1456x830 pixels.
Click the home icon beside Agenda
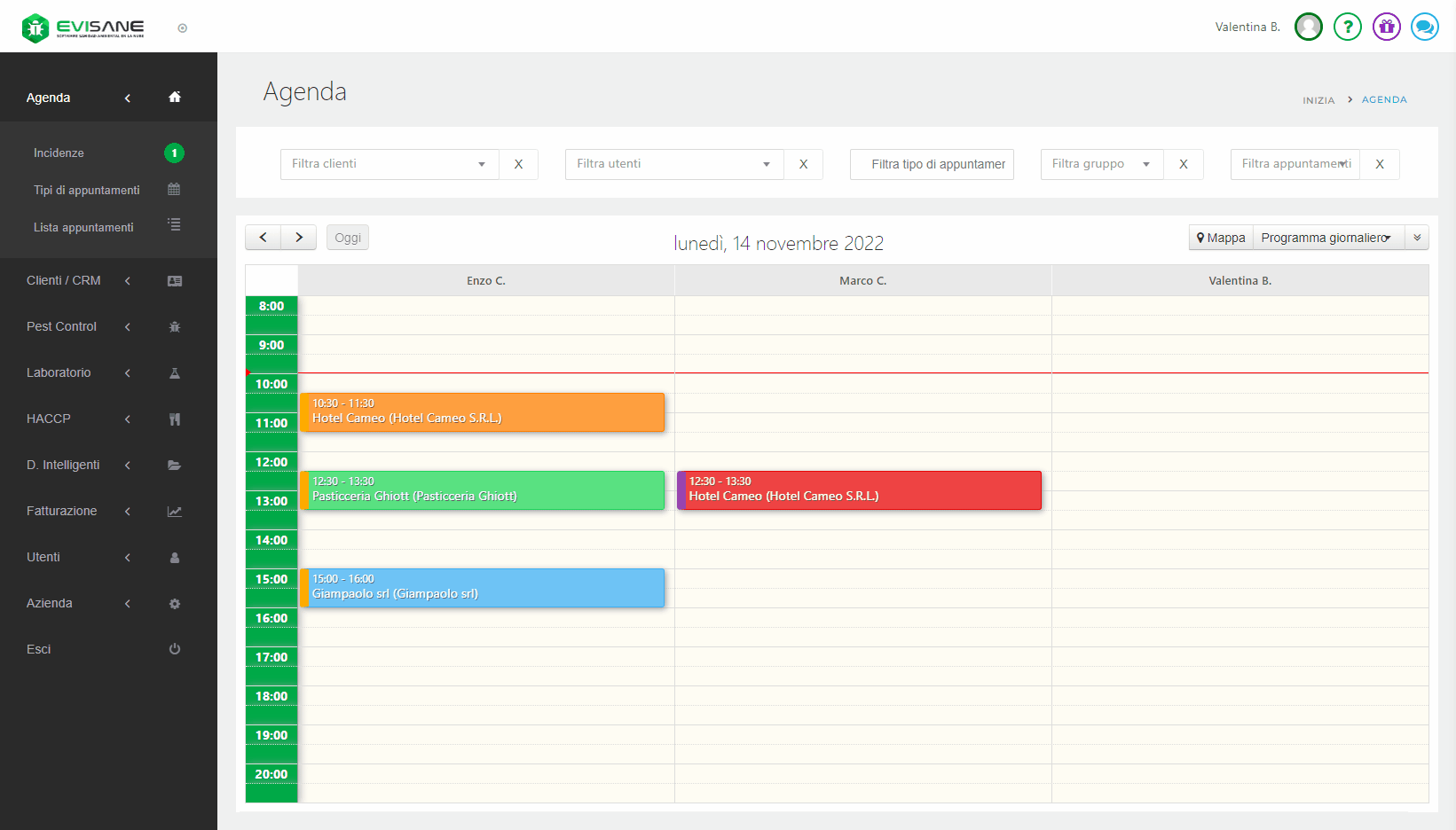tap(175, 98)
